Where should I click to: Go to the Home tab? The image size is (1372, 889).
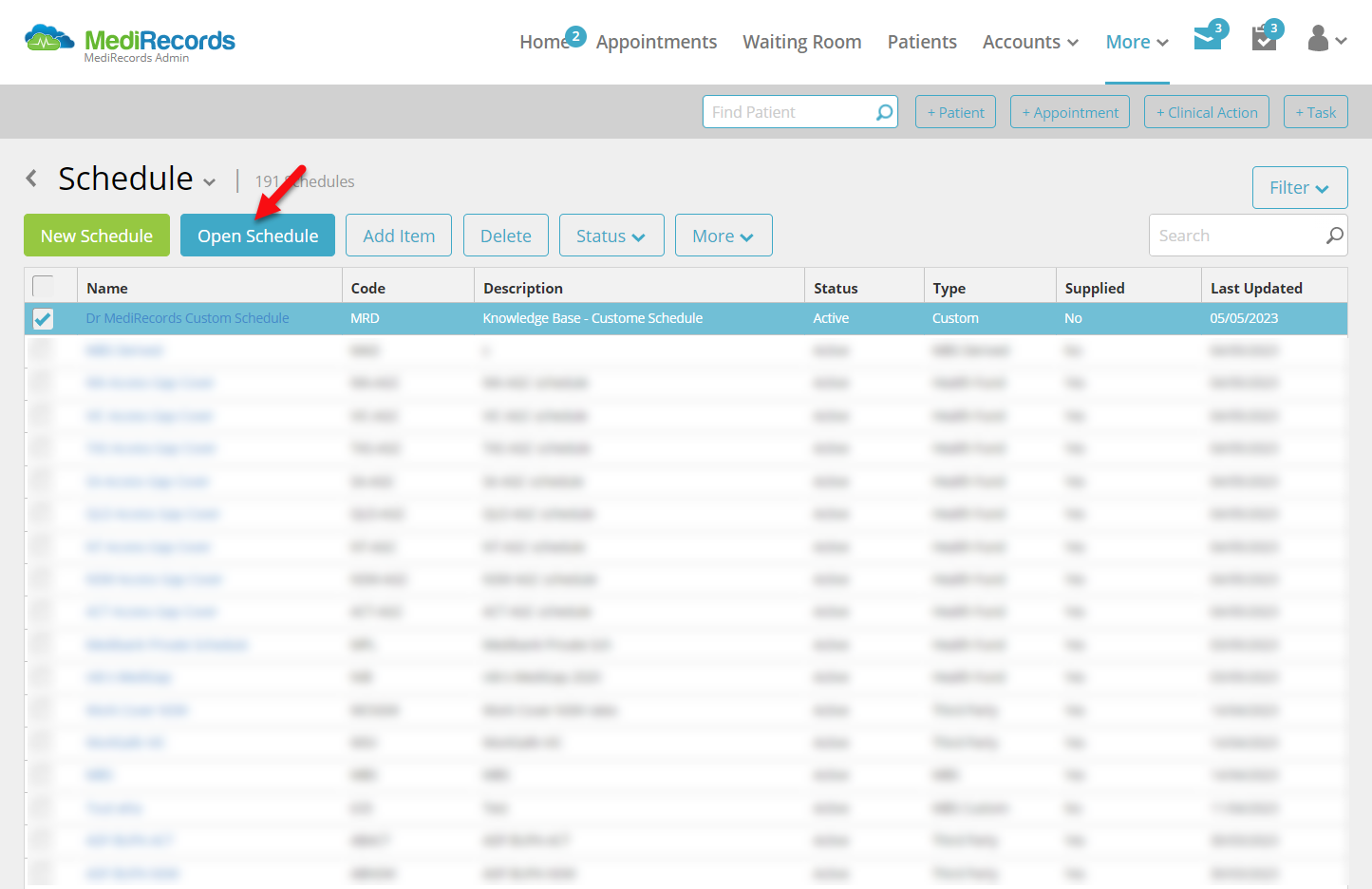[544, 42]
